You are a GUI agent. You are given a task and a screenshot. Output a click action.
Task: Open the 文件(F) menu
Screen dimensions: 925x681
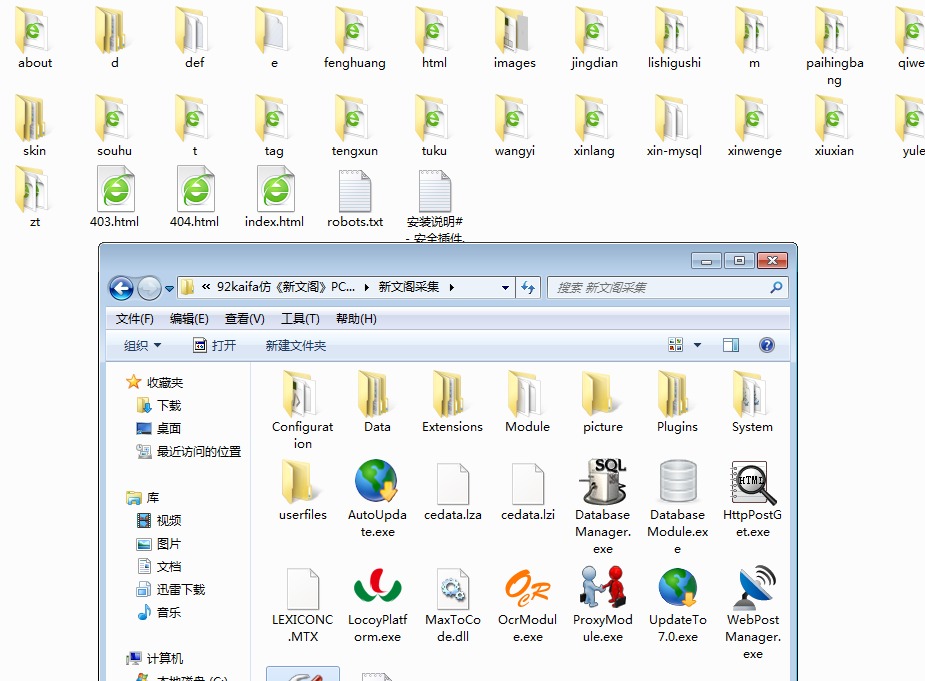135,319
